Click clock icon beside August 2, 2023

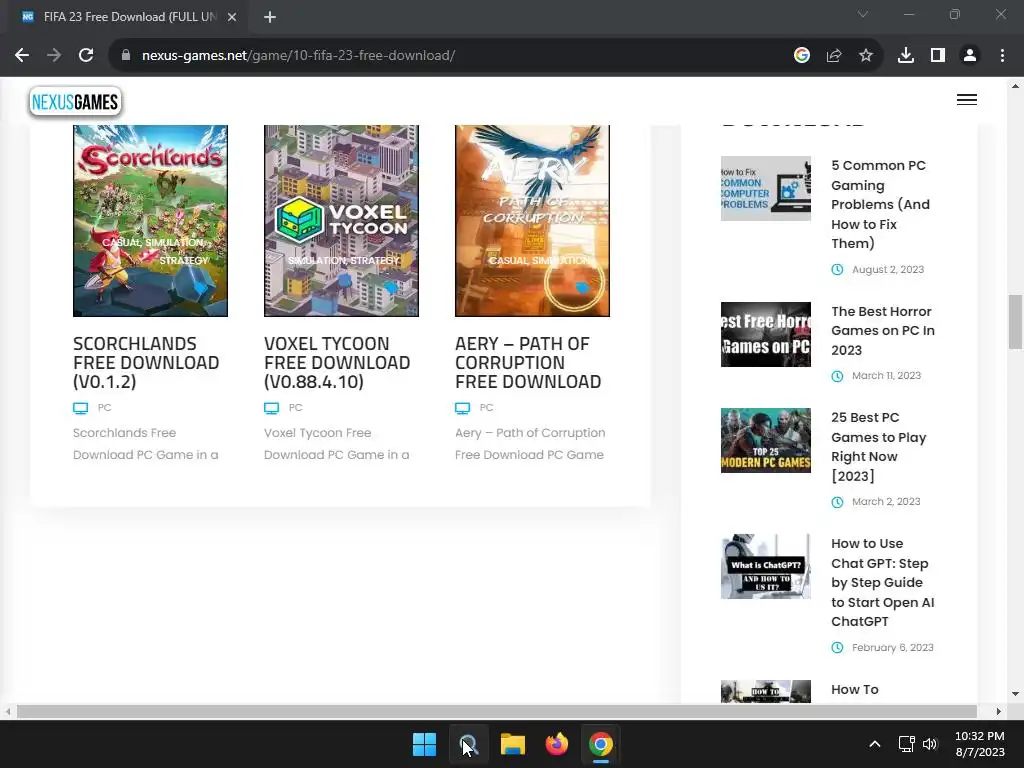(837, 270)
